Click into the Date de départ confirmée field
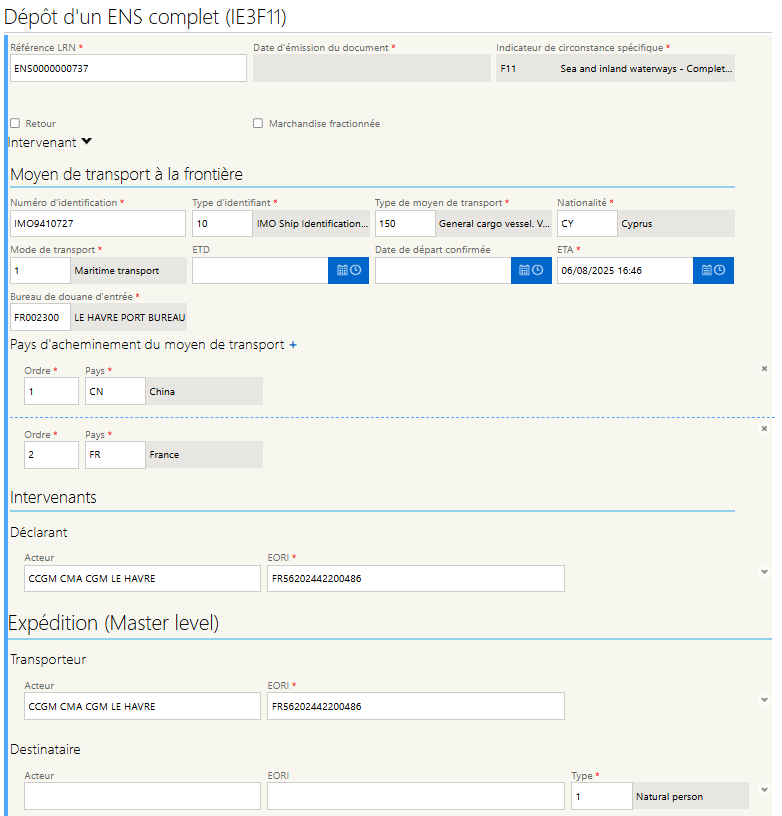 (x=443, y=270)
